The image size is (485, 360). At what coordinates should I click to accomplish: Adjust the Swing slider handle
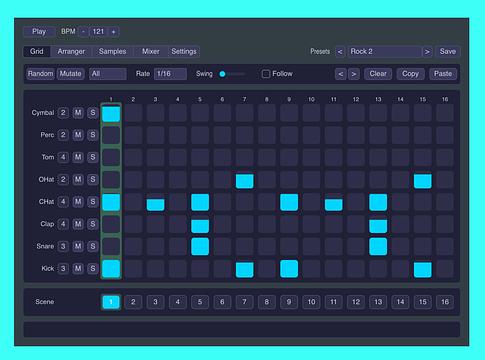coord(222,74)
